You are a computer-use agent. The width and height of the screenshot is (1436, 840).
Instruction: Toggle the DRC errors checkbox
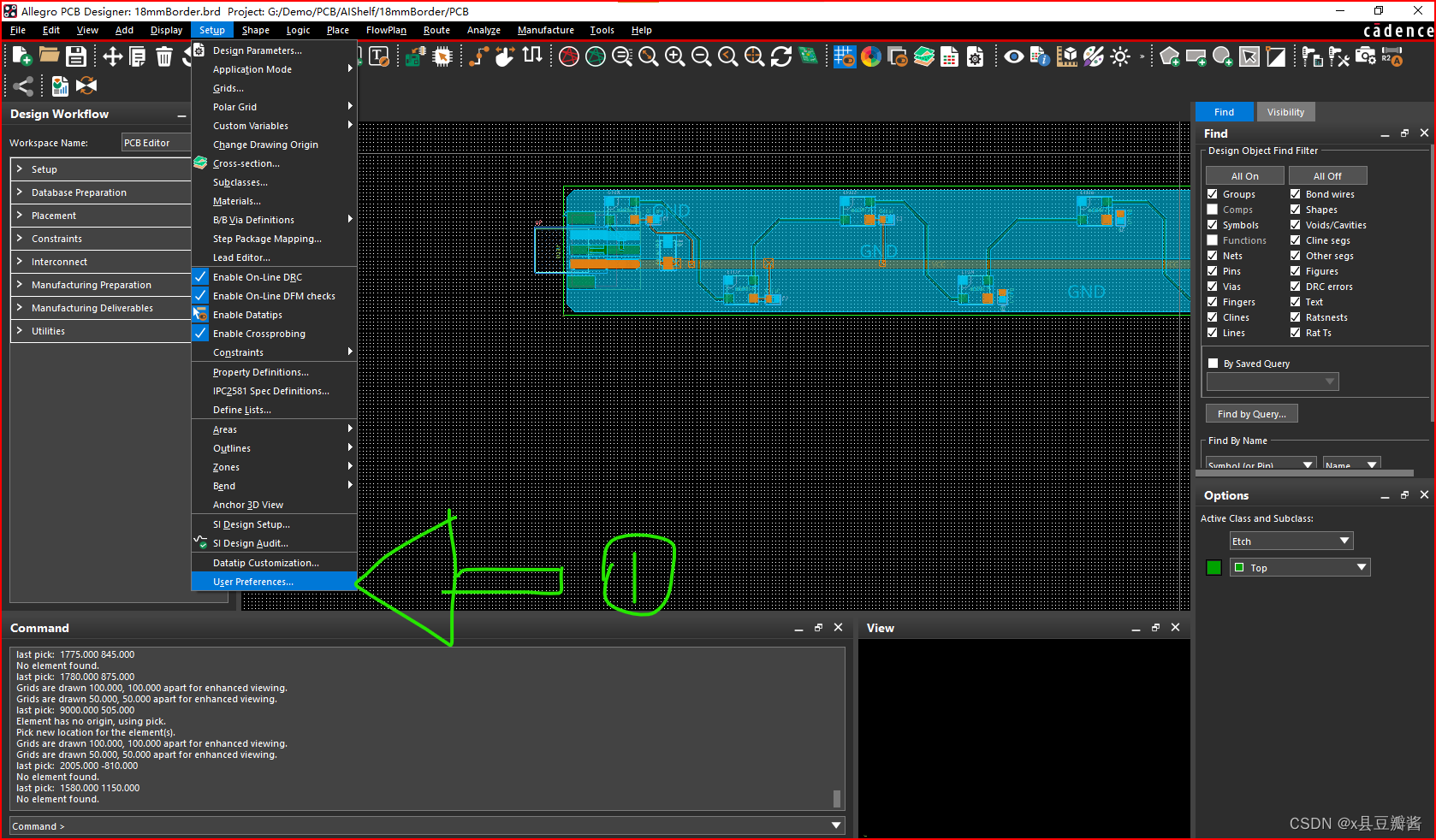pos(1296,287)
